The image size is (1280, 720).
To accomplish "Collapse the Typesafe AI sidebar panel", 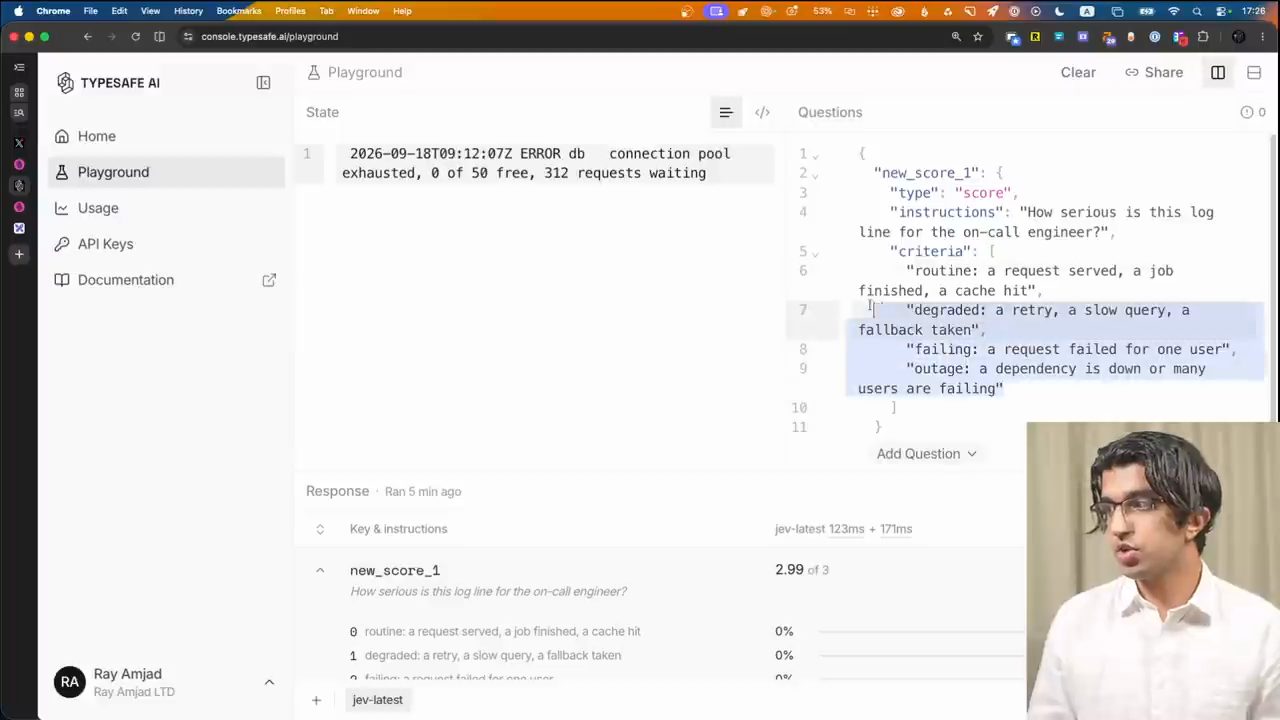I will (263, 83).
